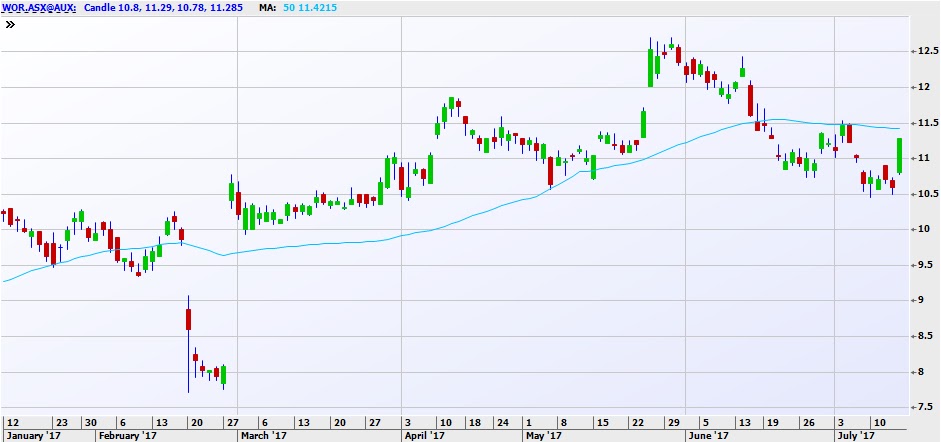Click the date tick labeled 19 in June
941x442 pixels.
(x=774, y=422)
